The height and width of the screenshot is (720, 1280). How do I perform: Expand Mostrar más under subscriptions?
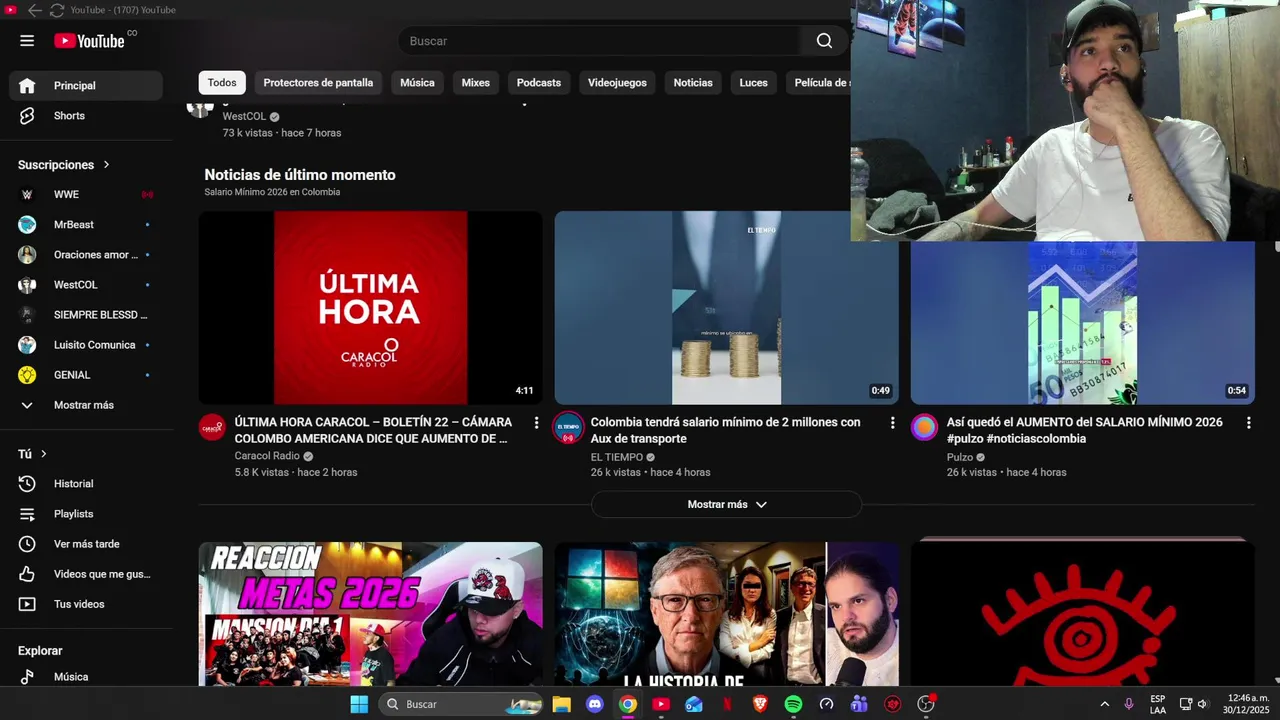(86, 405)
